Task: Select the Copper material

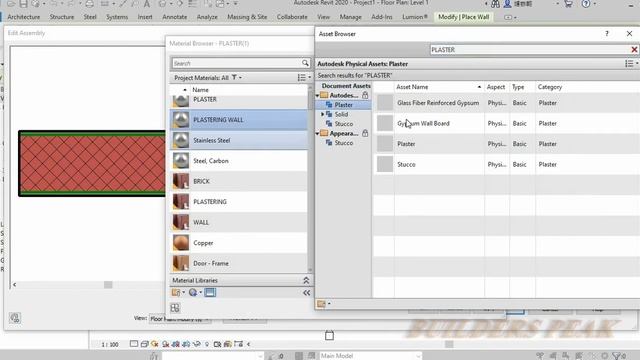Action: click(x=239, y=243)
